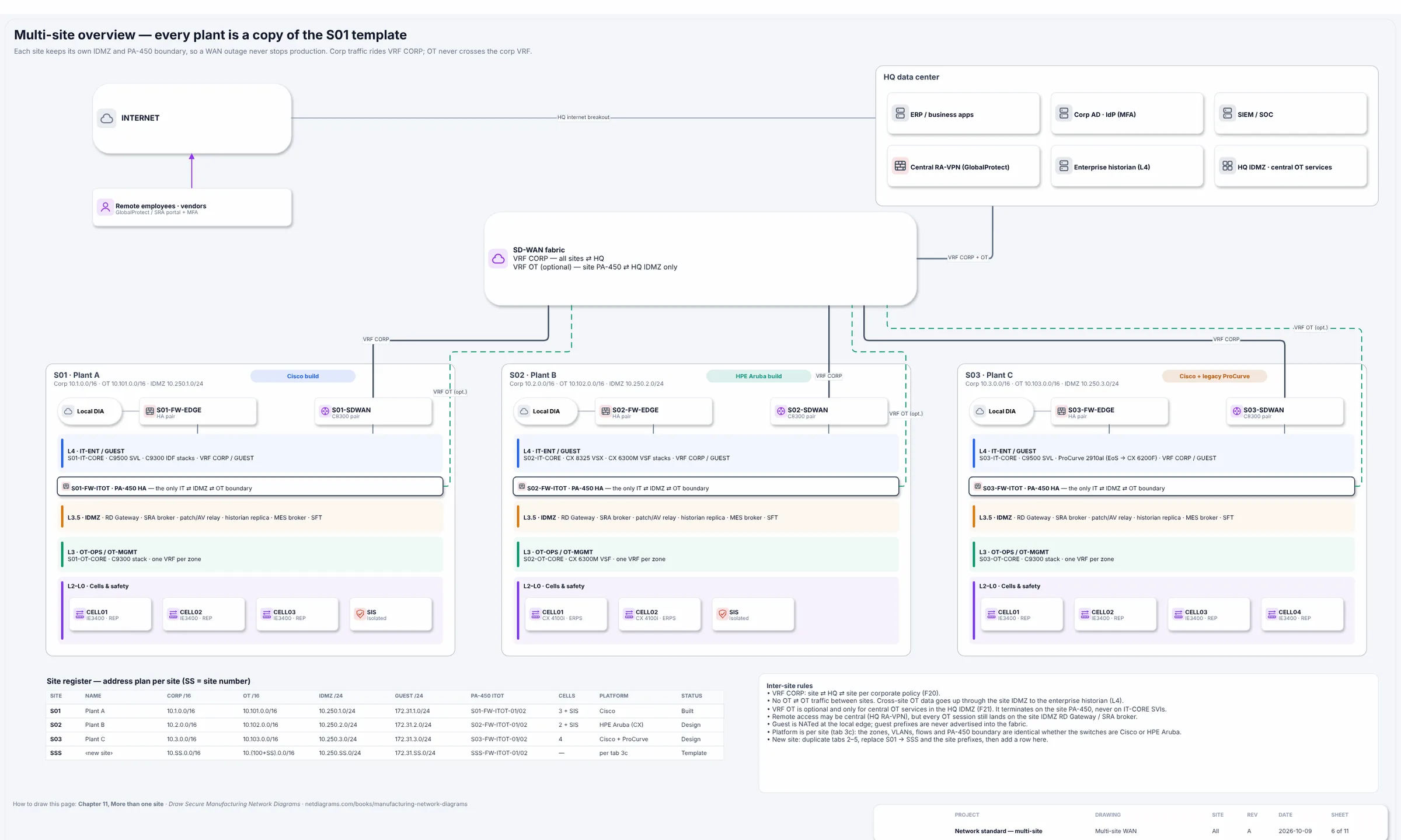The height and width of the screenshot is (840, 1401).
Task: Click the HQ data center heading
Action: (x=911, y=77)
